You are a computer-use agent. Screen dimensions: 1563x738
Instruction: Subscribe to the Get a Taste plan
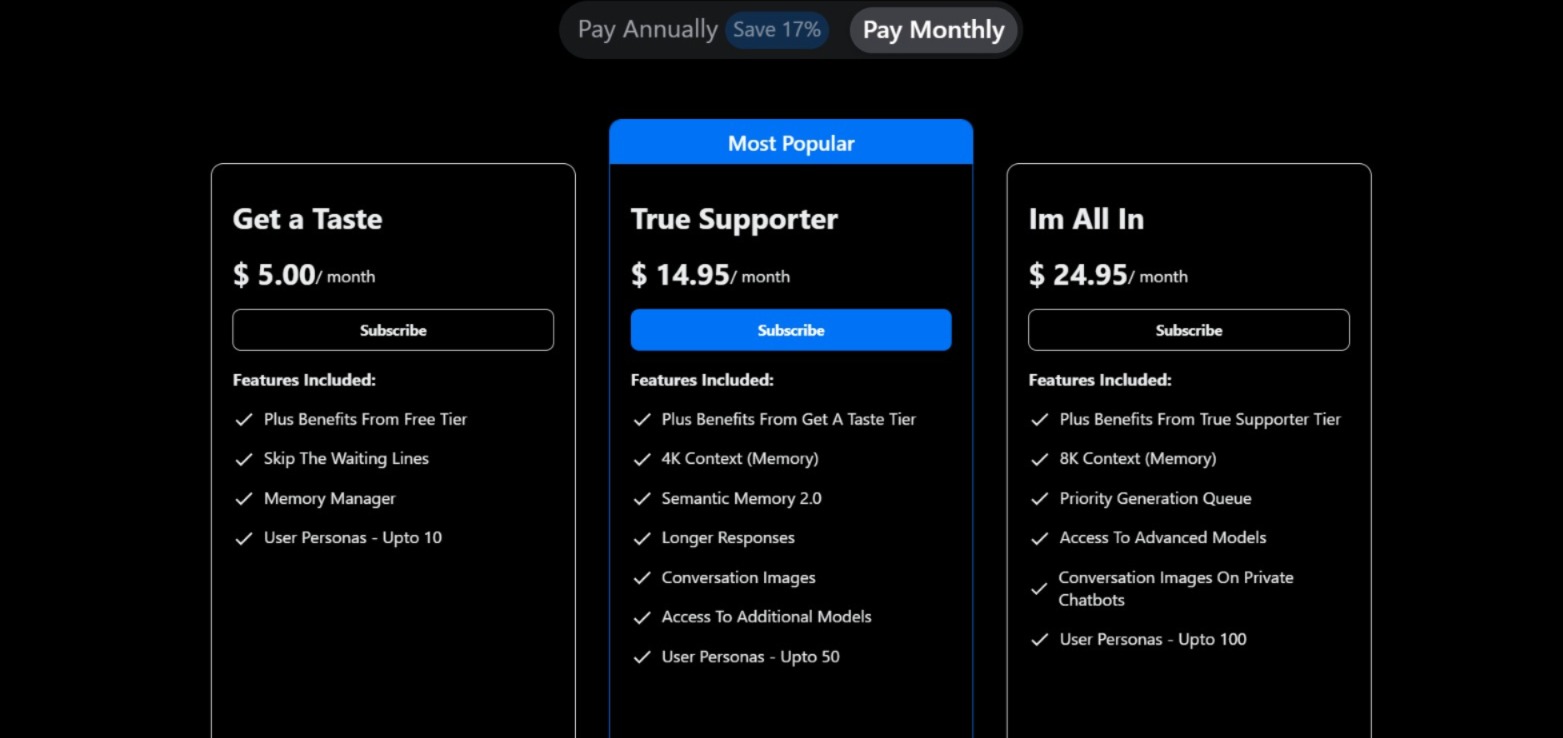(x=393, y=330)
